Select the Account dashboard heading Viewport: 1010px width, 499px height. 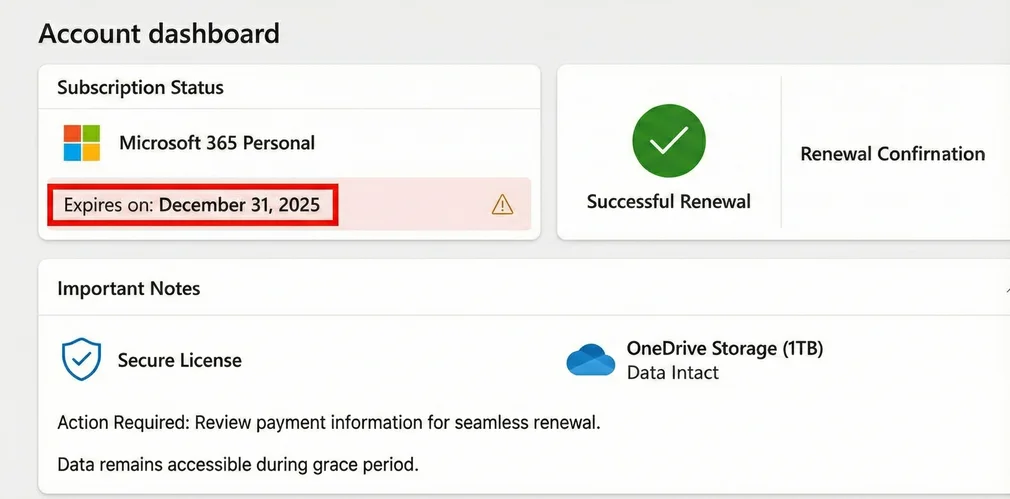[x=159, y=33]
